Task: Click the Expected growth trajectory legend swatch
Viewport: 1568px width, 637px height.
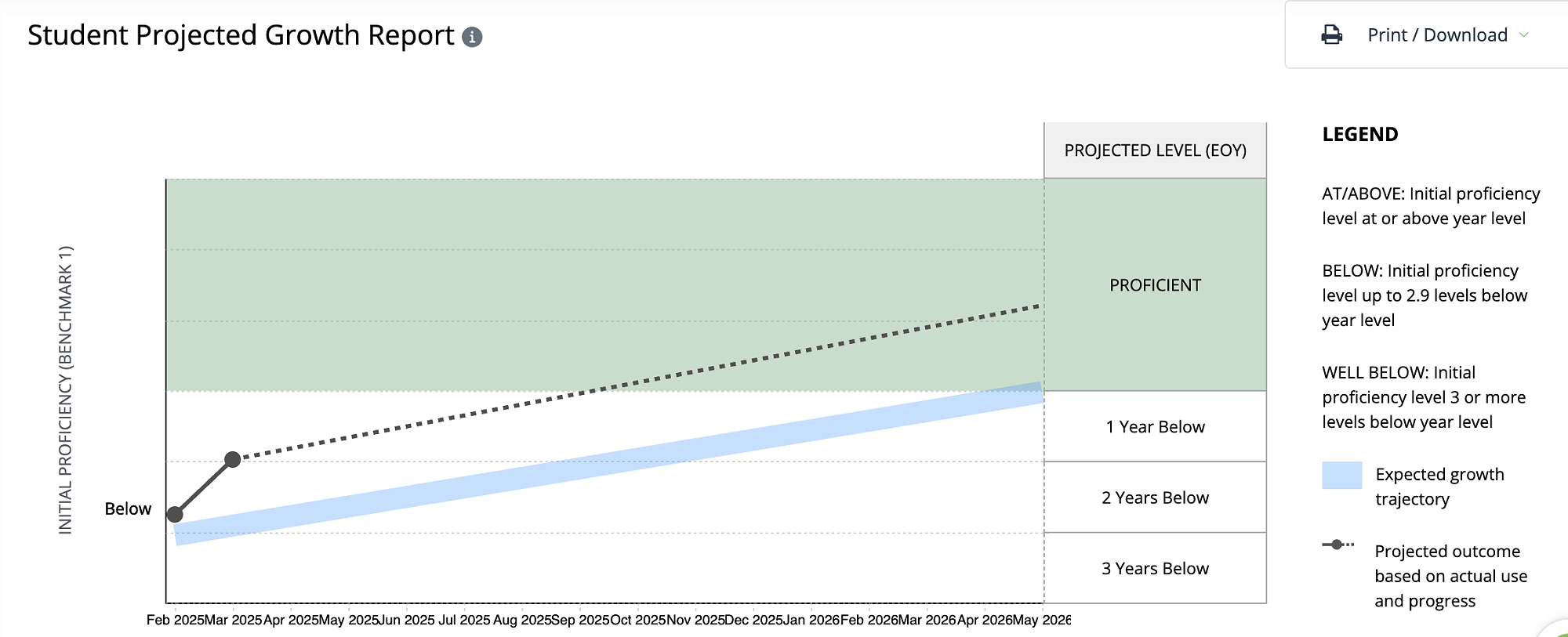Action: [1341, 476]
